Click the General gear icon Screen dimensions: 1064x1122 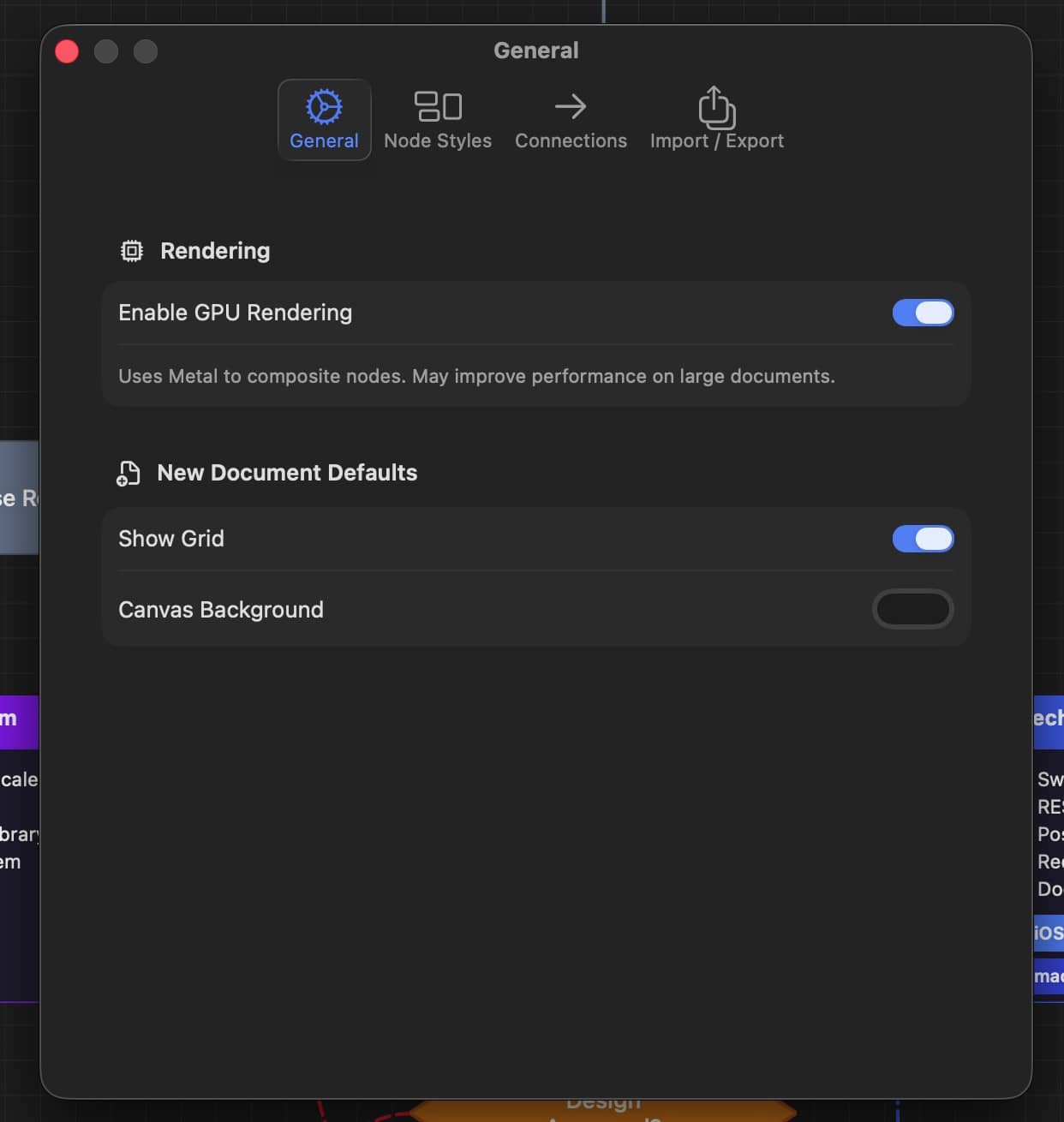pyautogui.click(x=324, y=107)
